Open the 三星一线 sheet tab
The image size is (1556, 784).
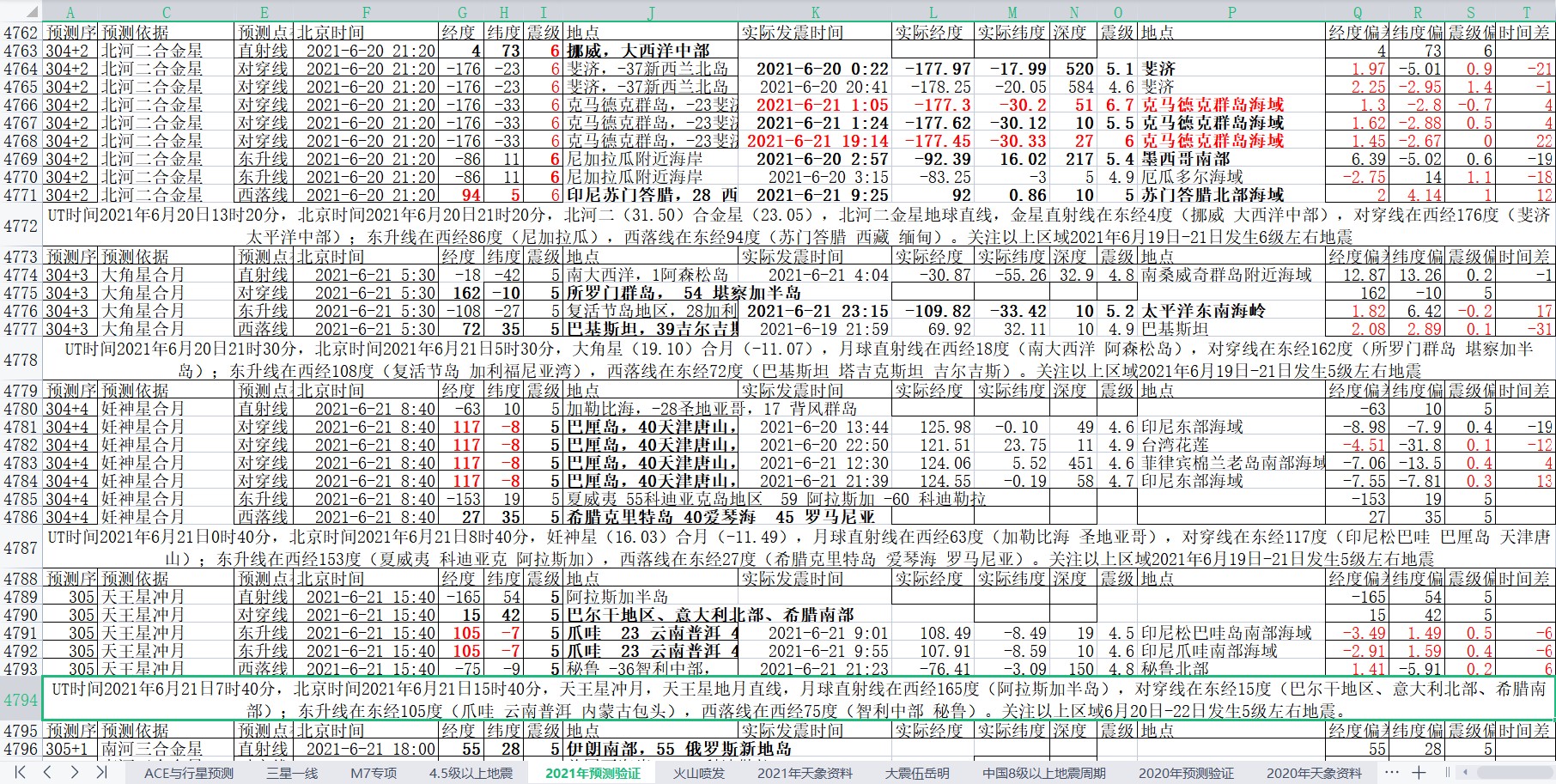292,773
